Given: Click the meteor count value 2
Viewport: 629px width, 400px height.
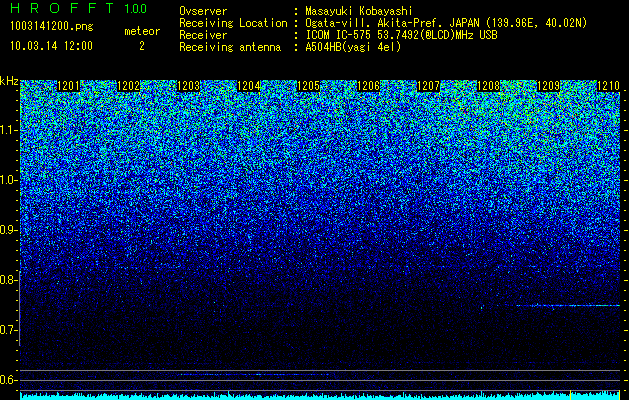Looking at the screenshot, I should (x=142, y=46).
